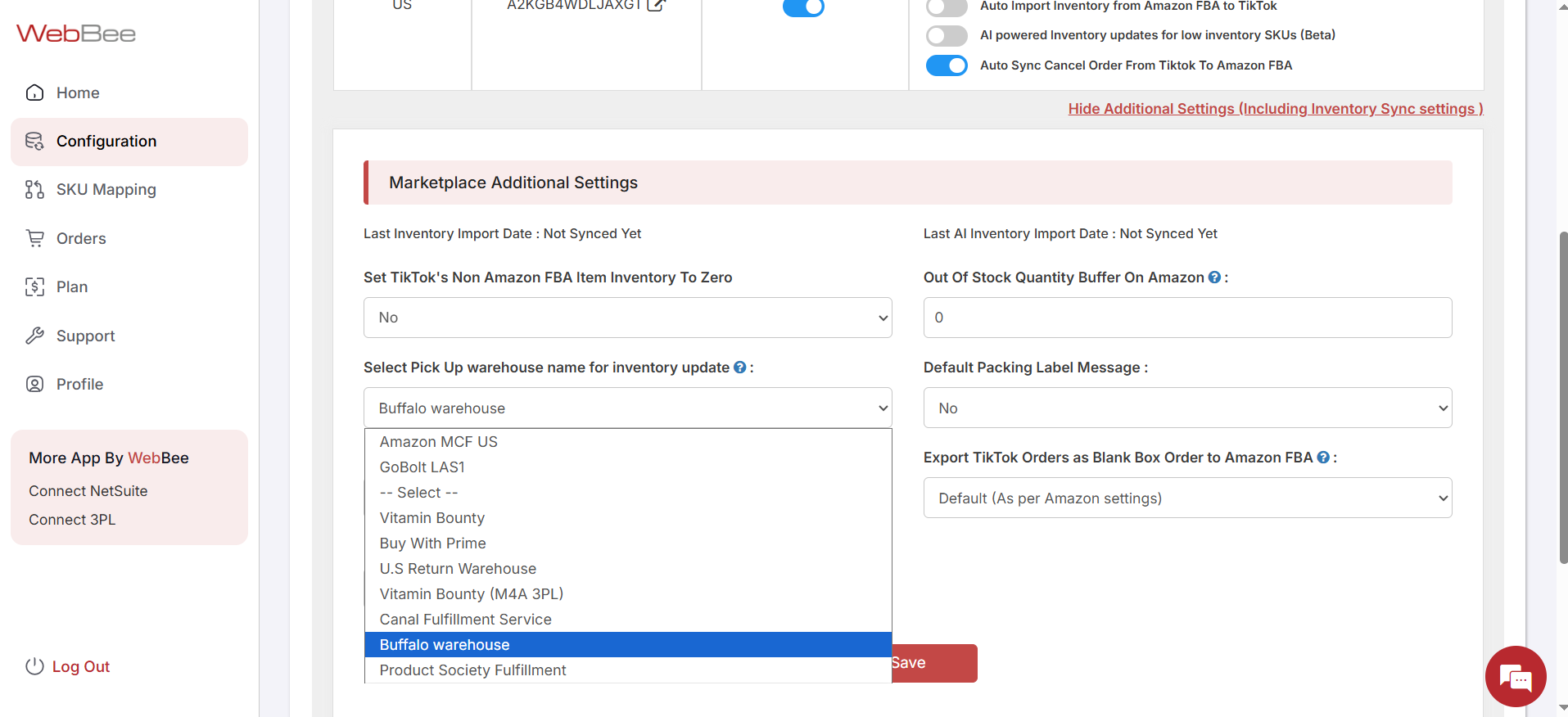The width and height of the screenshot is (1568, 717).
Task: Click help icon next to Blank Box Order
Action: click(1323, 458)
